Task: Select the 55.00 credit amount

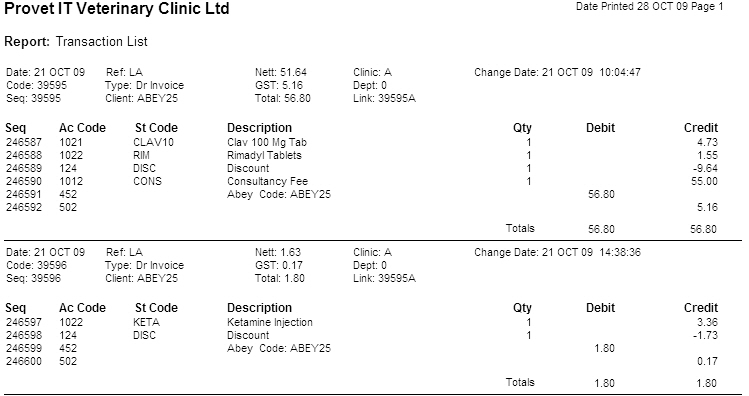Action: (704, 182)
